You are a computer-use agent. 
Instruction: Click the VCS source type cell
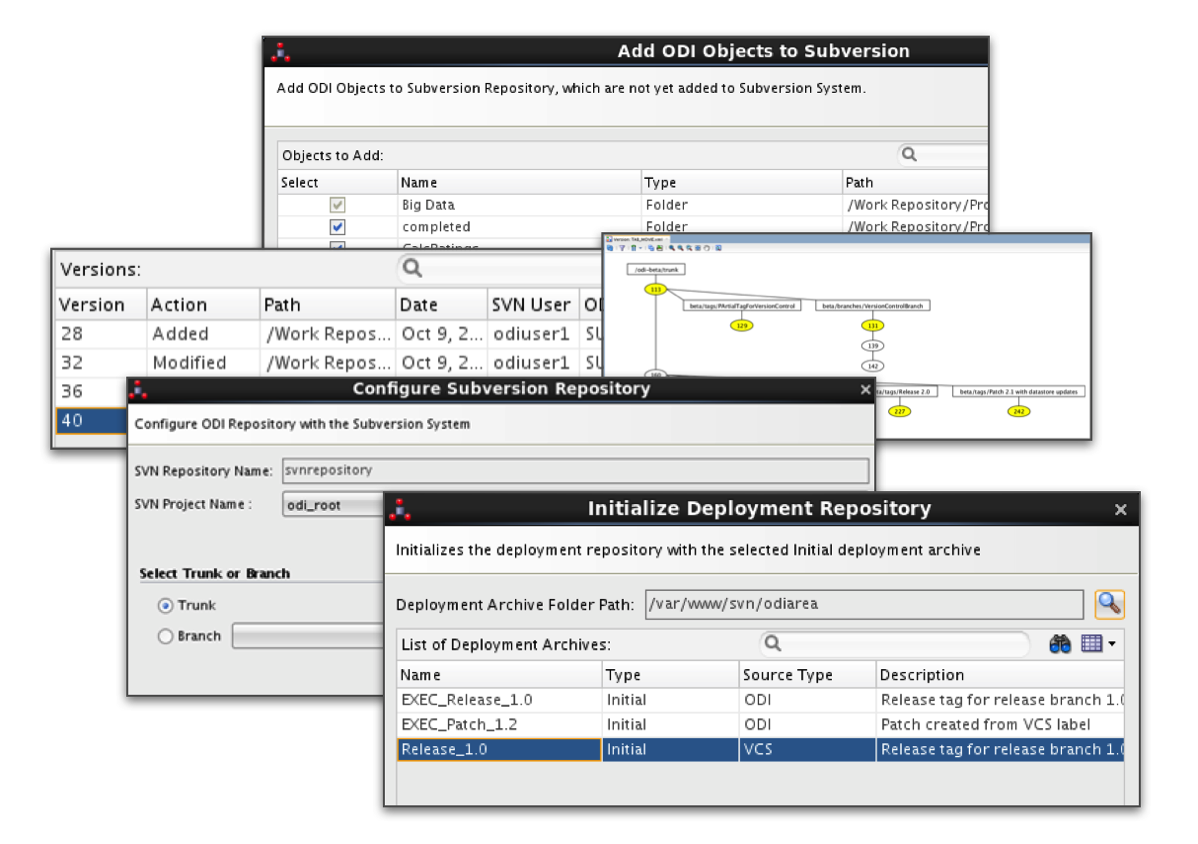pos(807,749)
